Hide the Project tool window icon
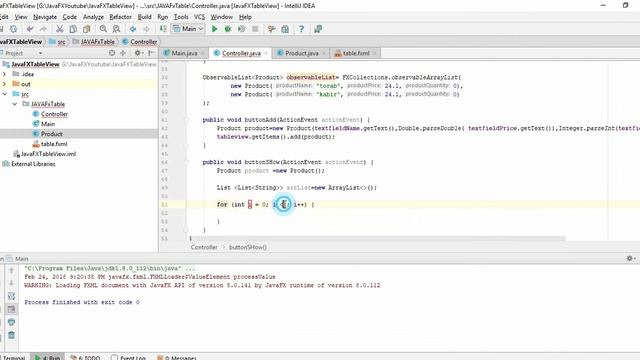Viewport: 640px width, 360px height. coord(151,53)
